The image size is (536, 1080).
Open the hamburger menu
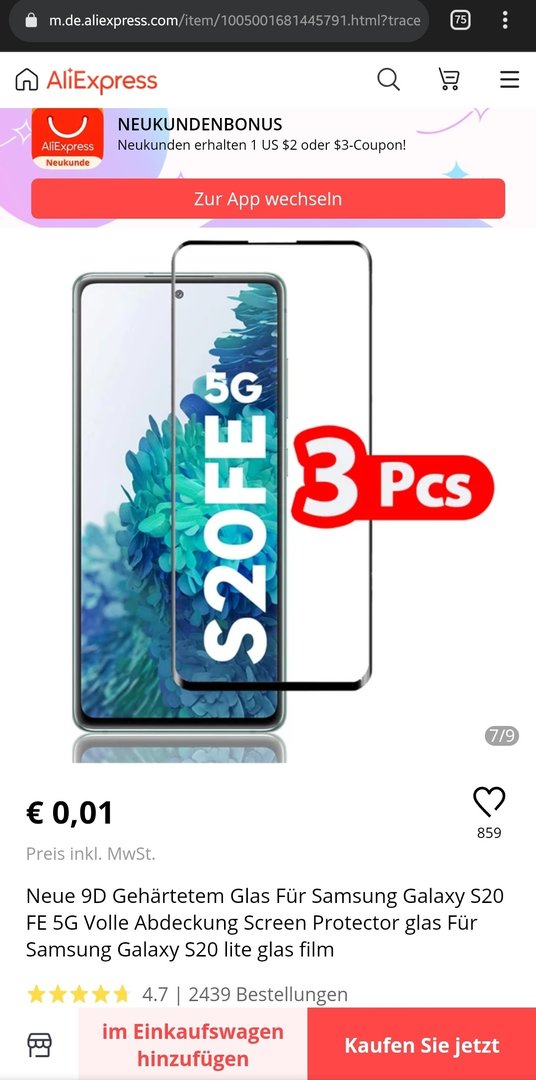(x=509, y=80)
